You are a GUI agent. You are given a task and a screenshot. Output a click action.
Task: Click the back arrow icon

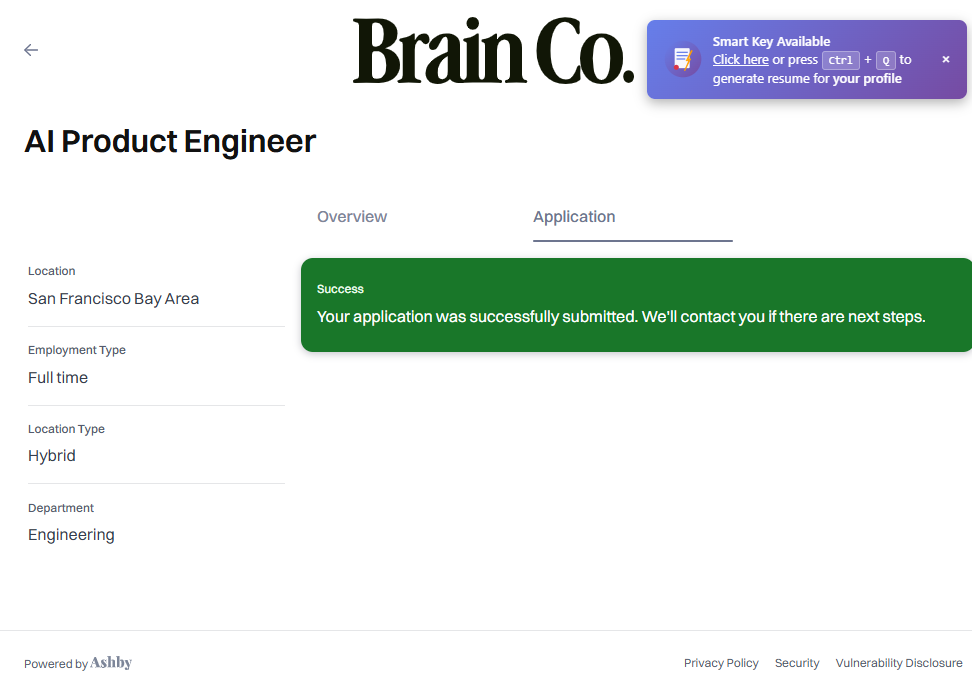pyautogui.click(x=31, y=50)
